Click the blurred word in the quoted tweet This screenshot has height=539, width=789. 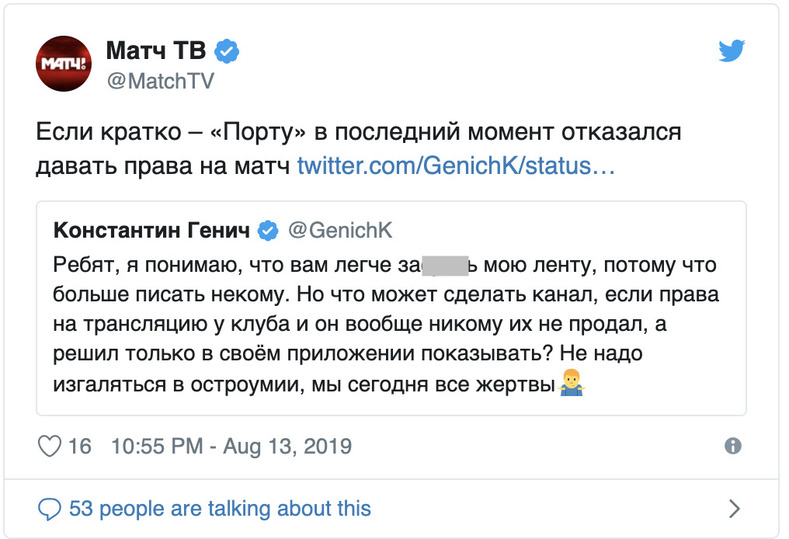click(x=445, y=265)
